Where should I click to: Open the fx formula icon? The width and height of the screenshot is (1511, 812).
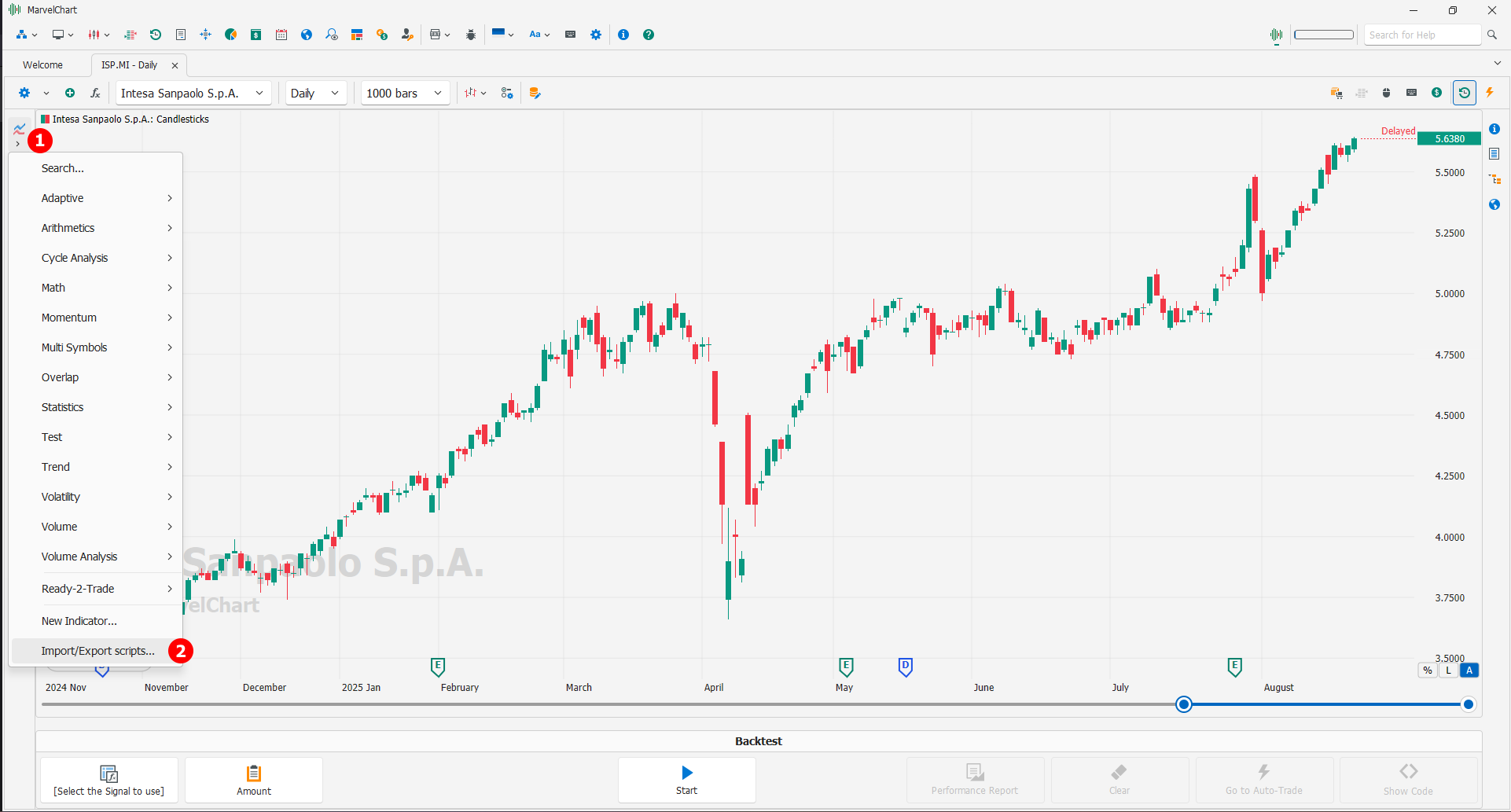[x=95, y=93]
